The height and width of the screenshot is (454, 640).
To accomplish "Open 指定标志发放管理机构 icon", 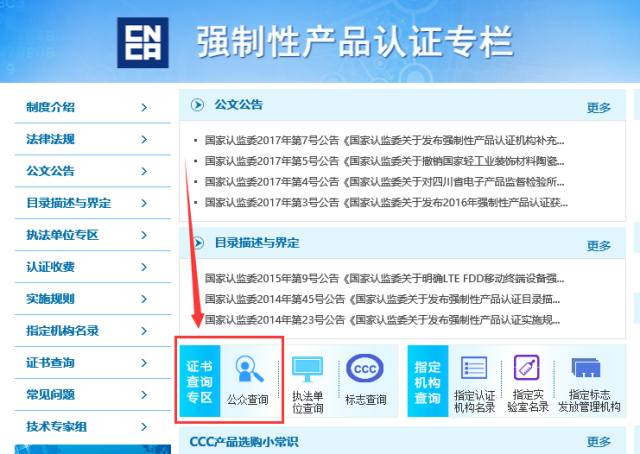I will tap(586, 368).
